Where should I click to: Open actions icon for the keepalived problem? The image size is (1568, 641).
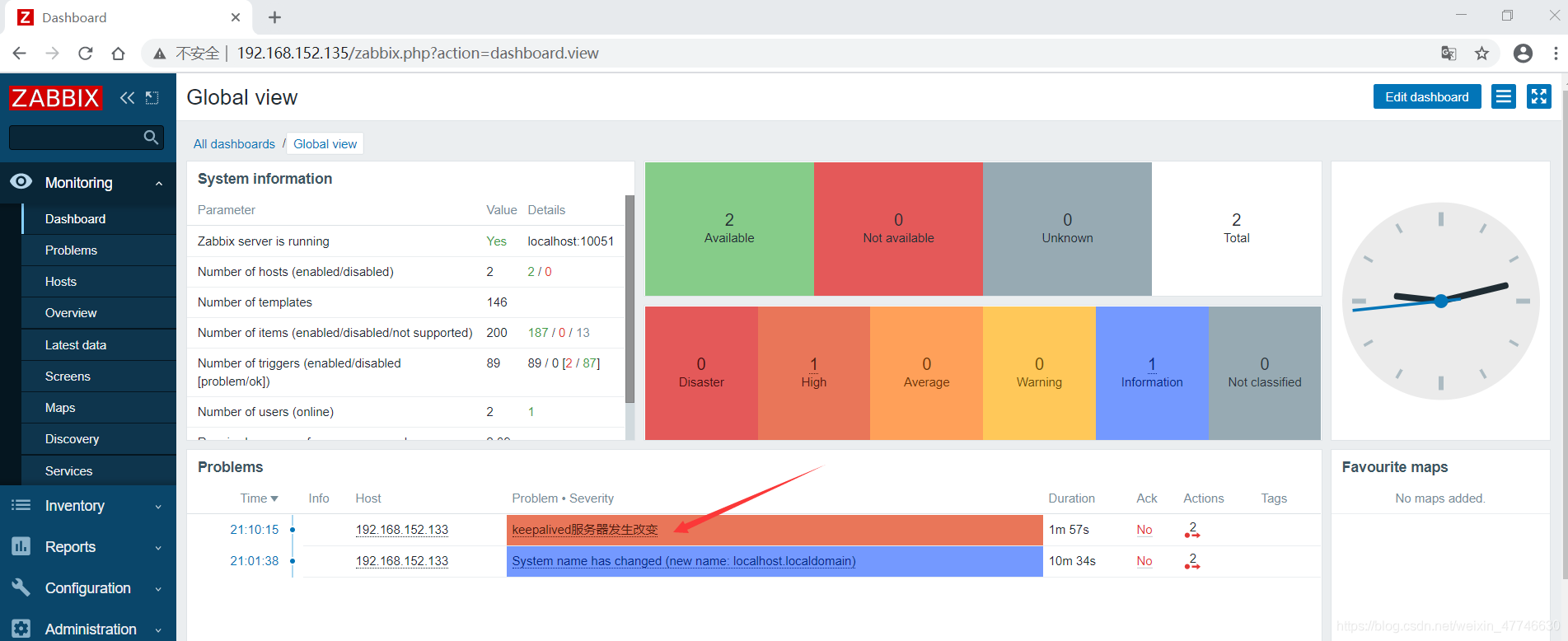click(1192, 530)
